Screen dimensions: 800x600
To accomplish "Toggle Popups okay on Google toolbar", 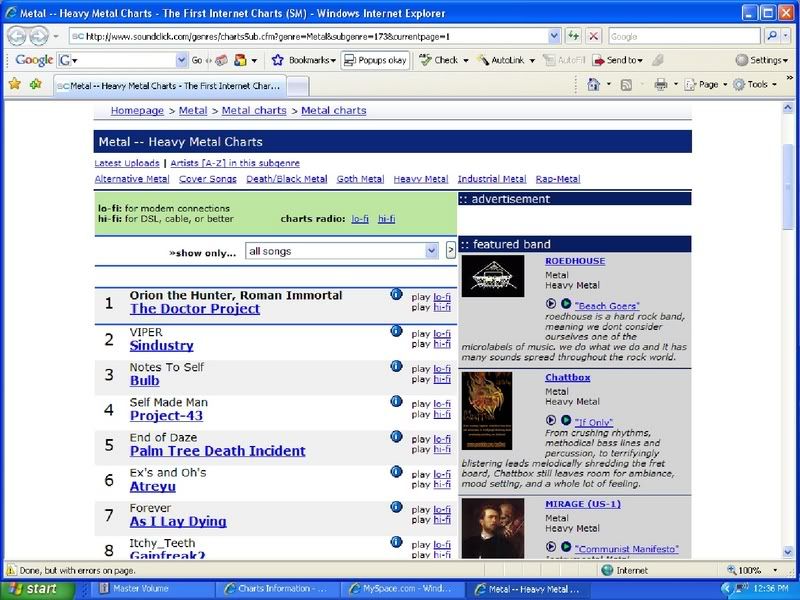I will coord(375,60).
